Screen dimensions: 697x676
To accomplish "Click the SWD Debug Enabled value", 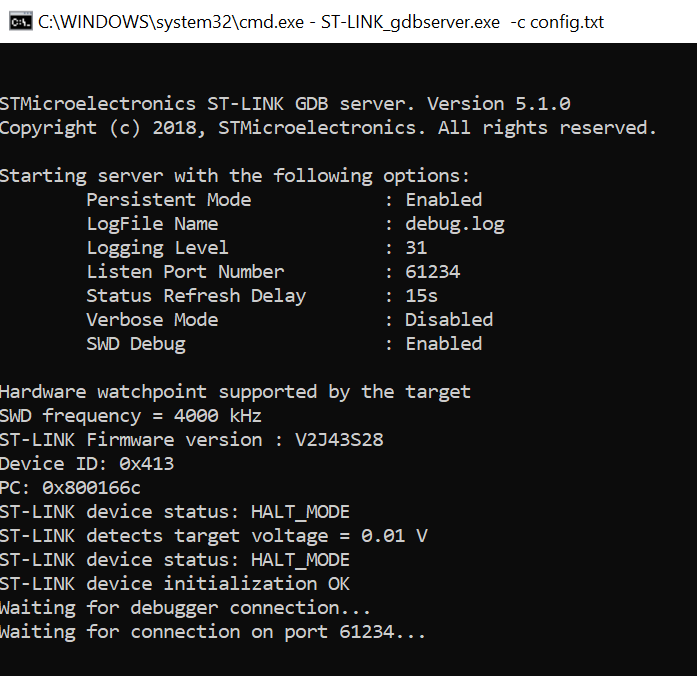I will click(443, 344).
